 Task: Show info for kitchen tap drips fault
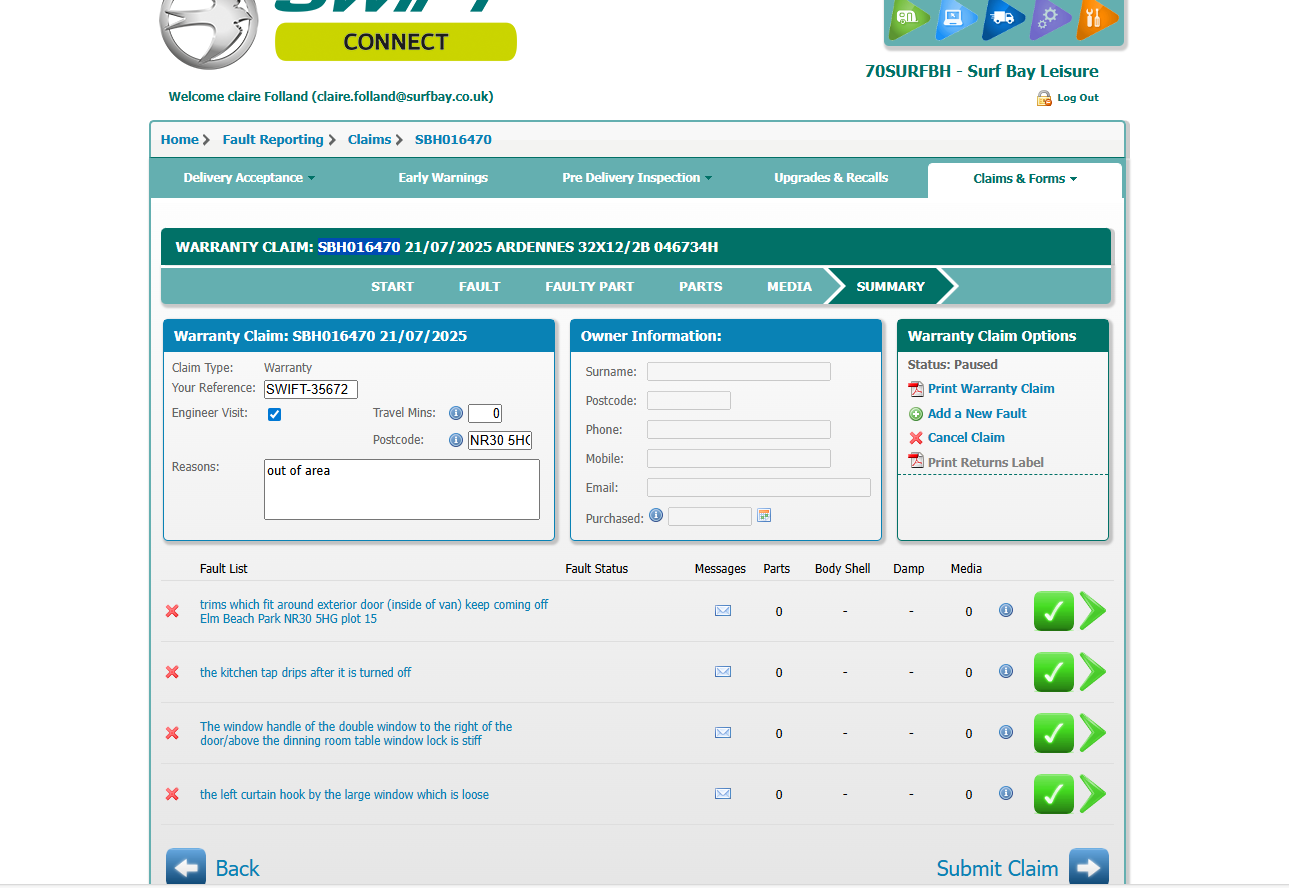(x=1006, y=671)
